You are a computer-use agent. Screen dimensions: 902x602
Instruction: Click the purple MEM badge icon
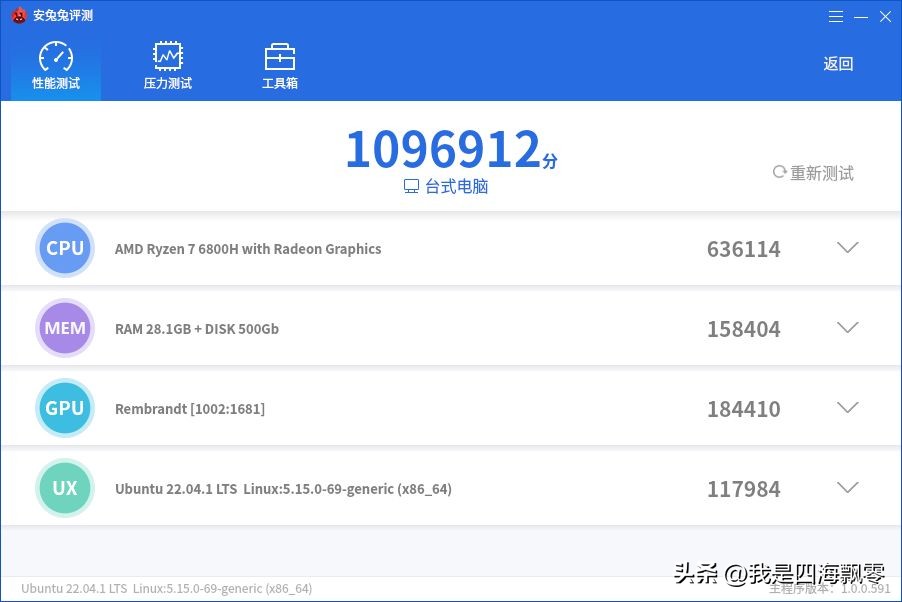[x=64, y=328]
